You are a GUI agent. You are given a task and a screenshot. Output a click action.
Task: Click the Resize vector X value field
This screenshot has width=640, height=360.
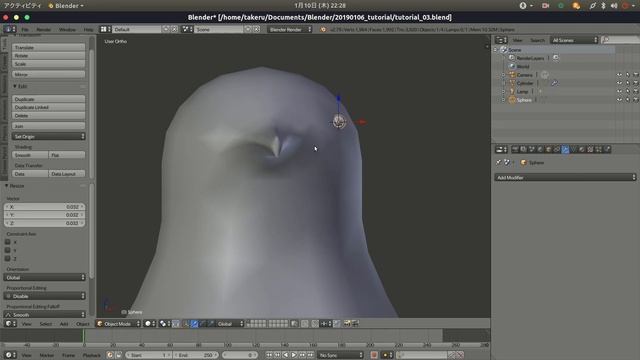(x=45, y=207)
